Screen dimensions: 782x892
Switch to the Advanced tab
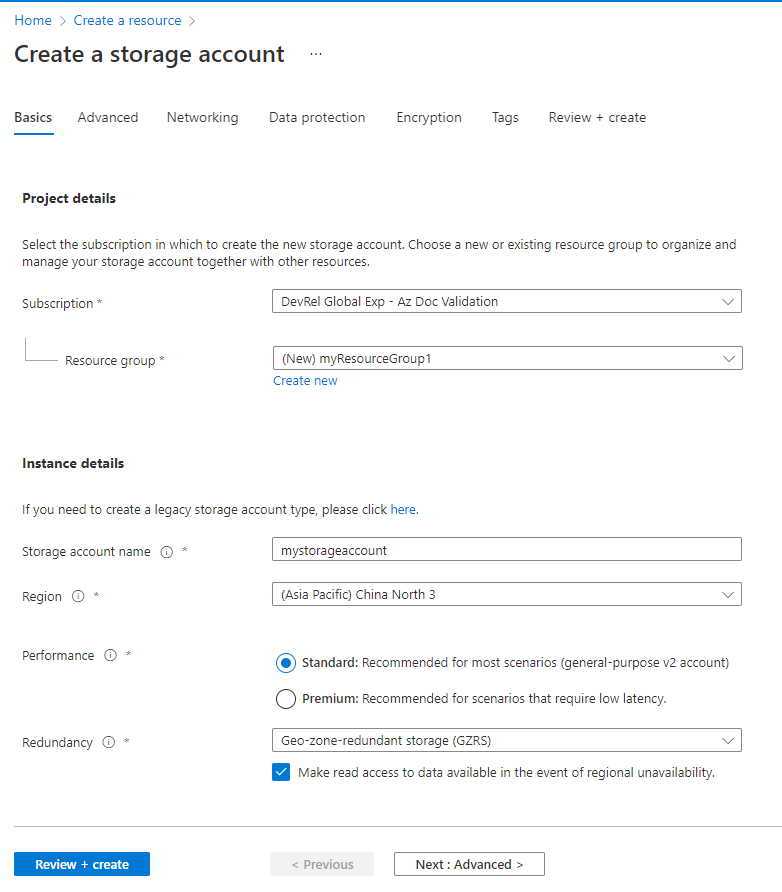click(x=108, y=117)
